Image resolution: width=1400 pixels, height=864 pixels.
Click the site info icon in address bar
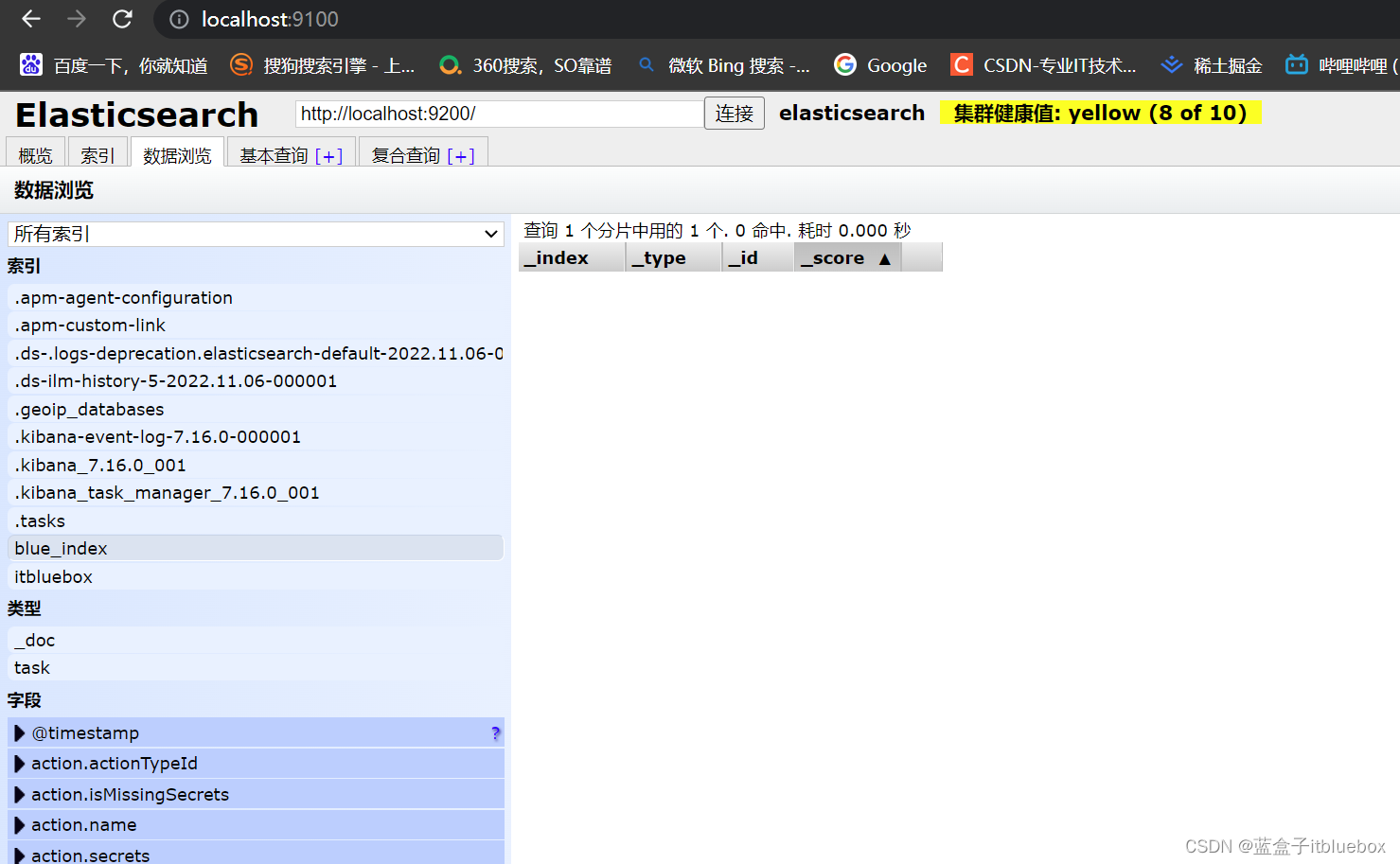click(x=179, y=19)
